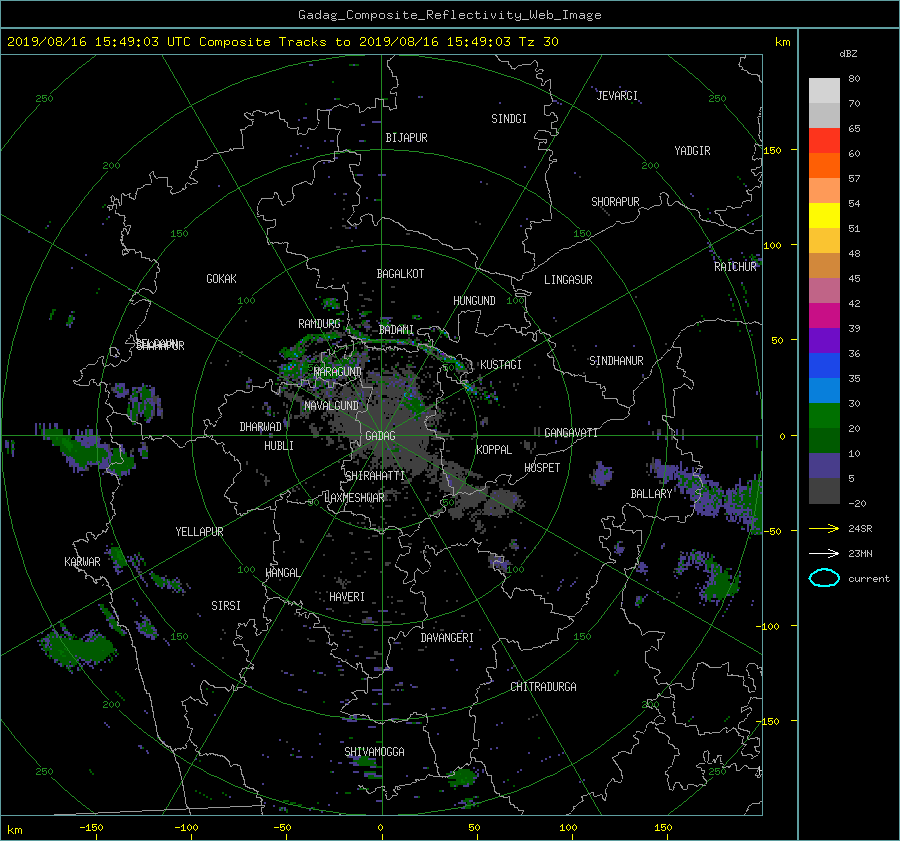
Task: Click the BAGALKOT city label
Action: (400, 274)
